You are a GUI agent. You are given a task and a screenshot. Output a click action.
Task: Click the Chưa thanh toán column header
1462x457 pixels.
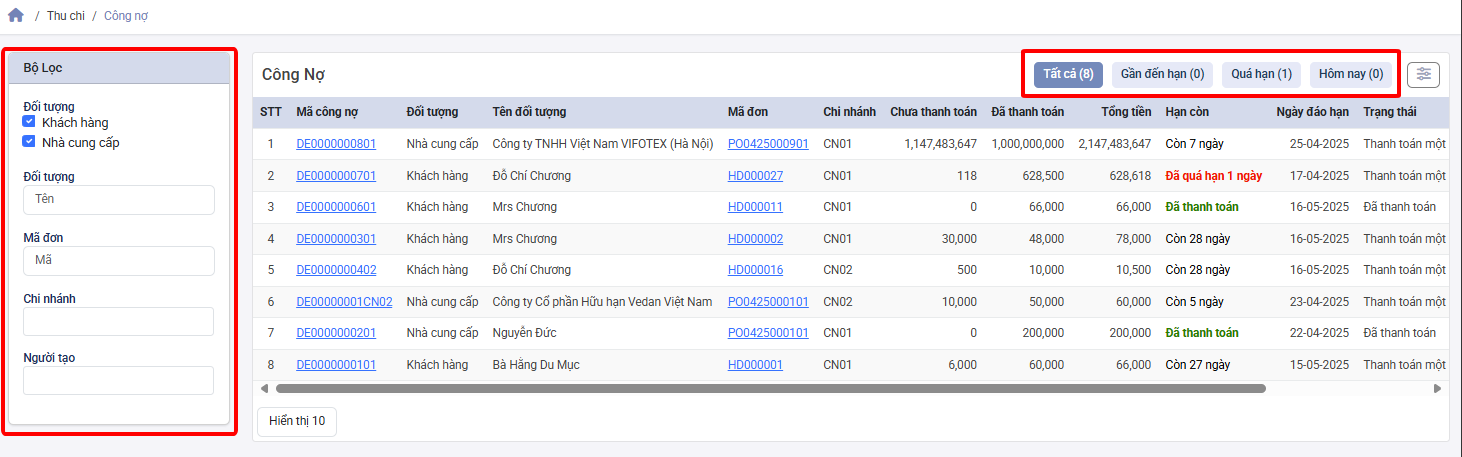coord(933,112)
